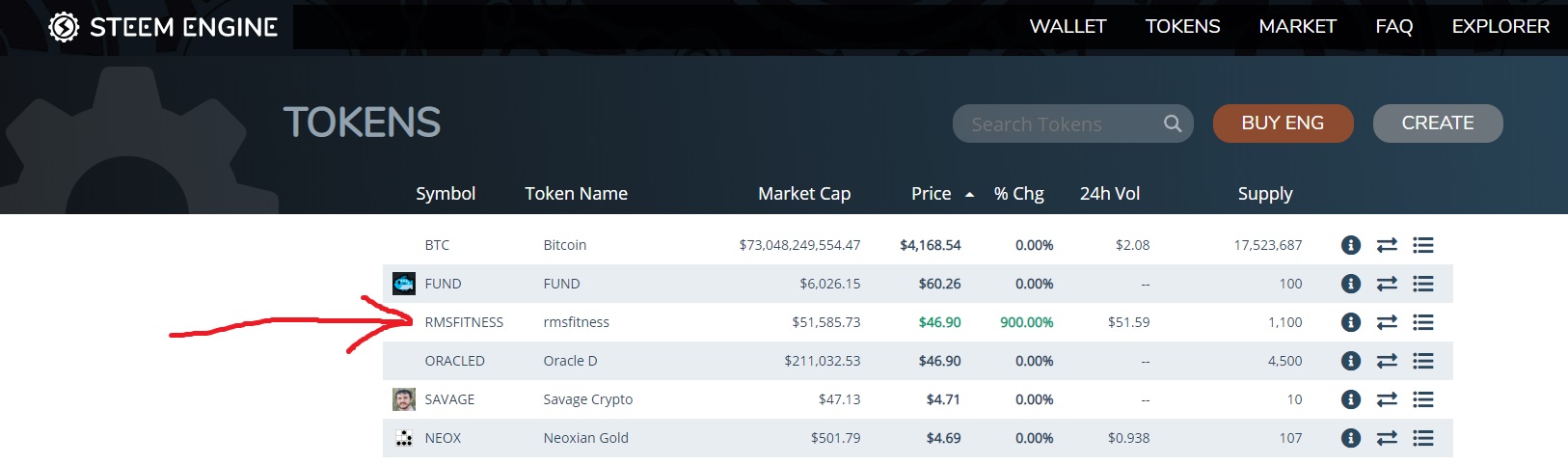Viewport: 1568px width, 465px height.
Task: Sort by % Chg column
Action: (1019, 194)
